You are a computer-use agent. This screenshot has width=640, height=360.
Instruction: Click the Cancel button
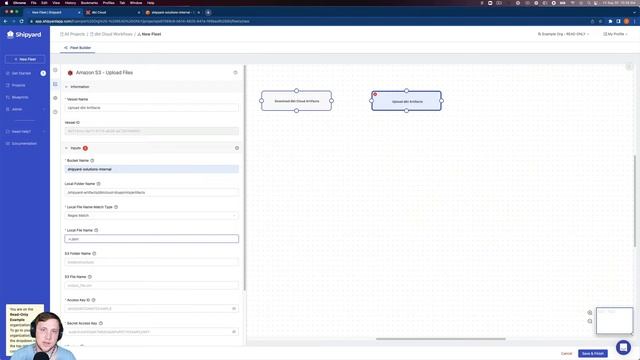(567, 353)
